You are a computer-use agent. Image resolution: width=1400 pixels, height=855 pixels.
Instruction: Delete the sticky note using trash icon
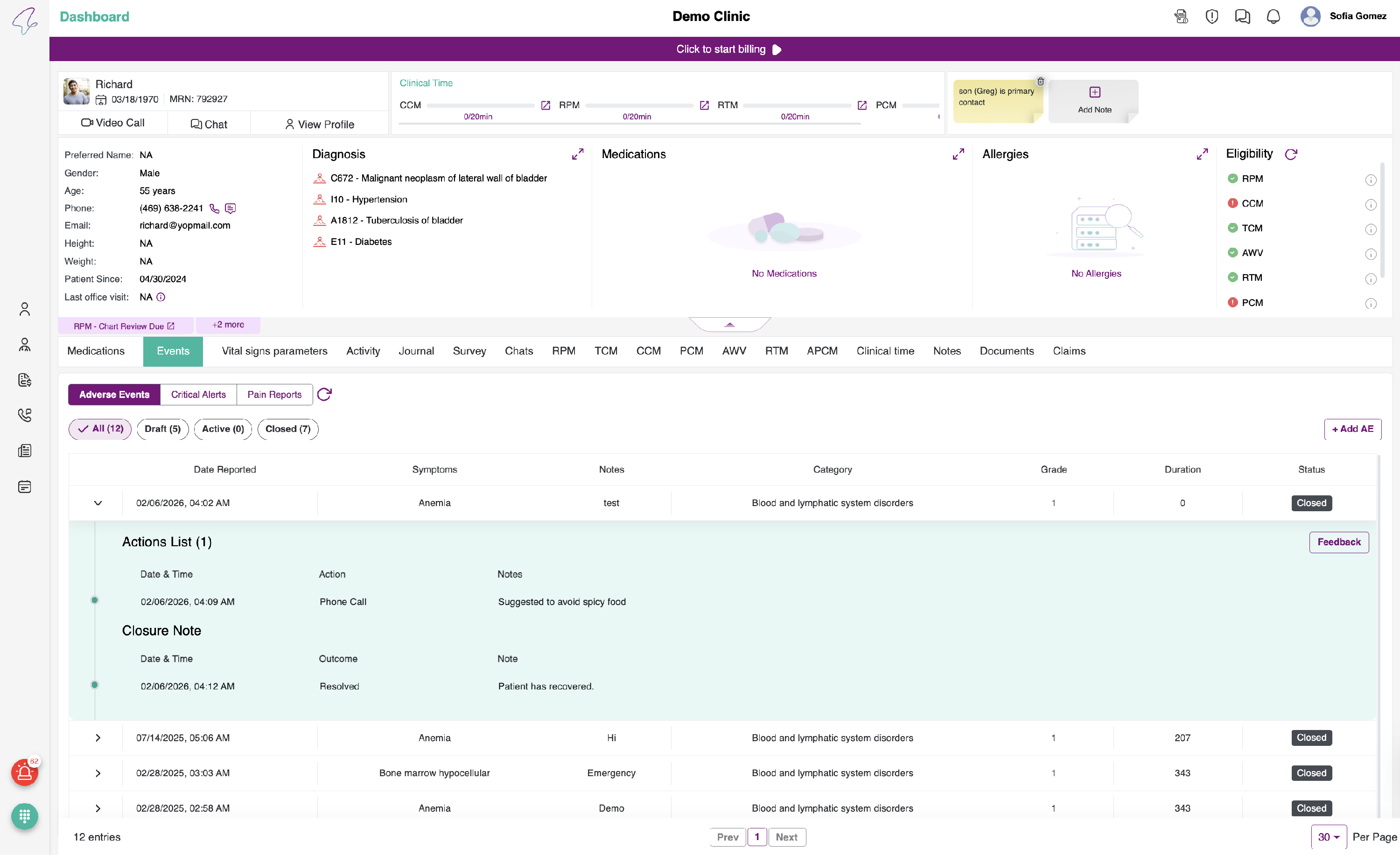pos(1040,82)
